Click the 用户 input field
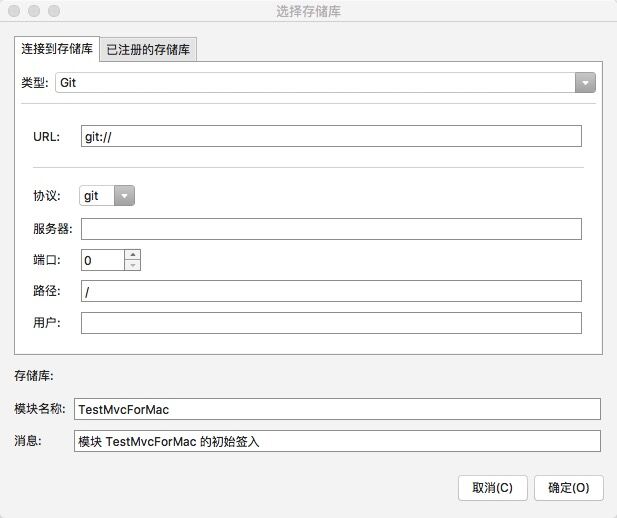This screenshot has height=518, width=617. 331,323
